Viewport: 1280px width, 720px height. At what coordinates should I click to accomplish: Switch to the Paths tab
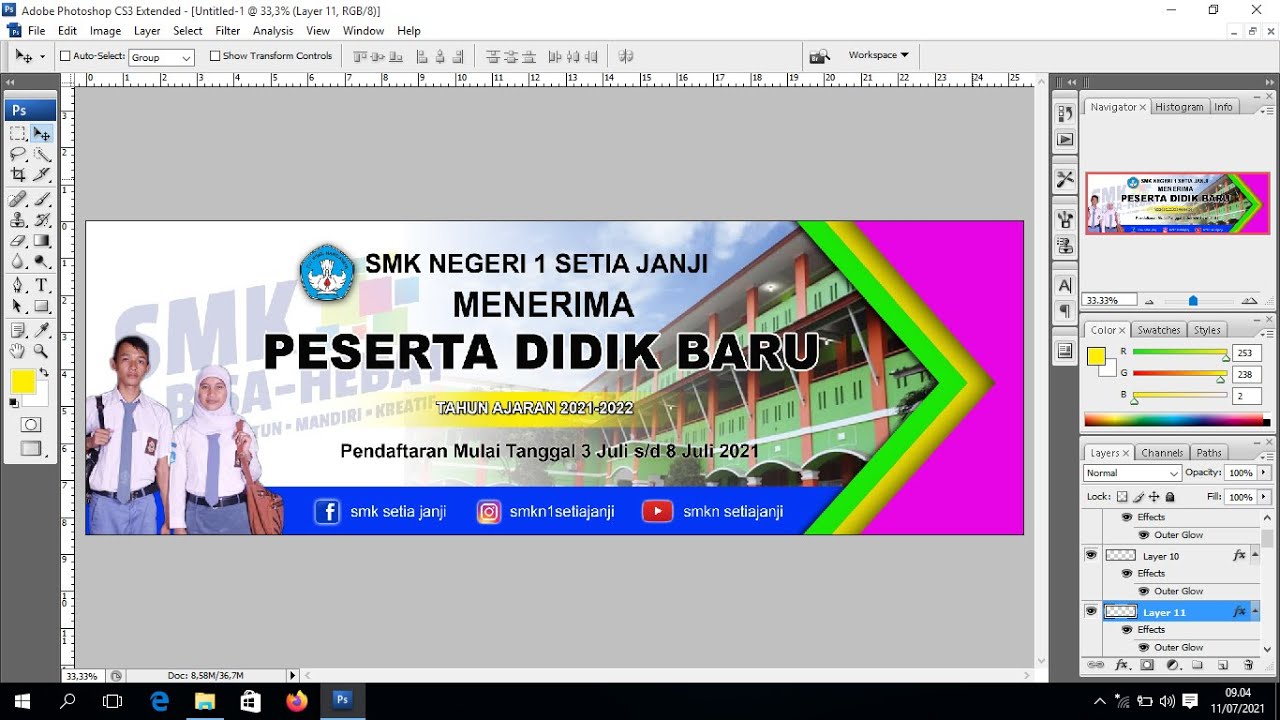pyautogui.click(x=1209, y=453)
